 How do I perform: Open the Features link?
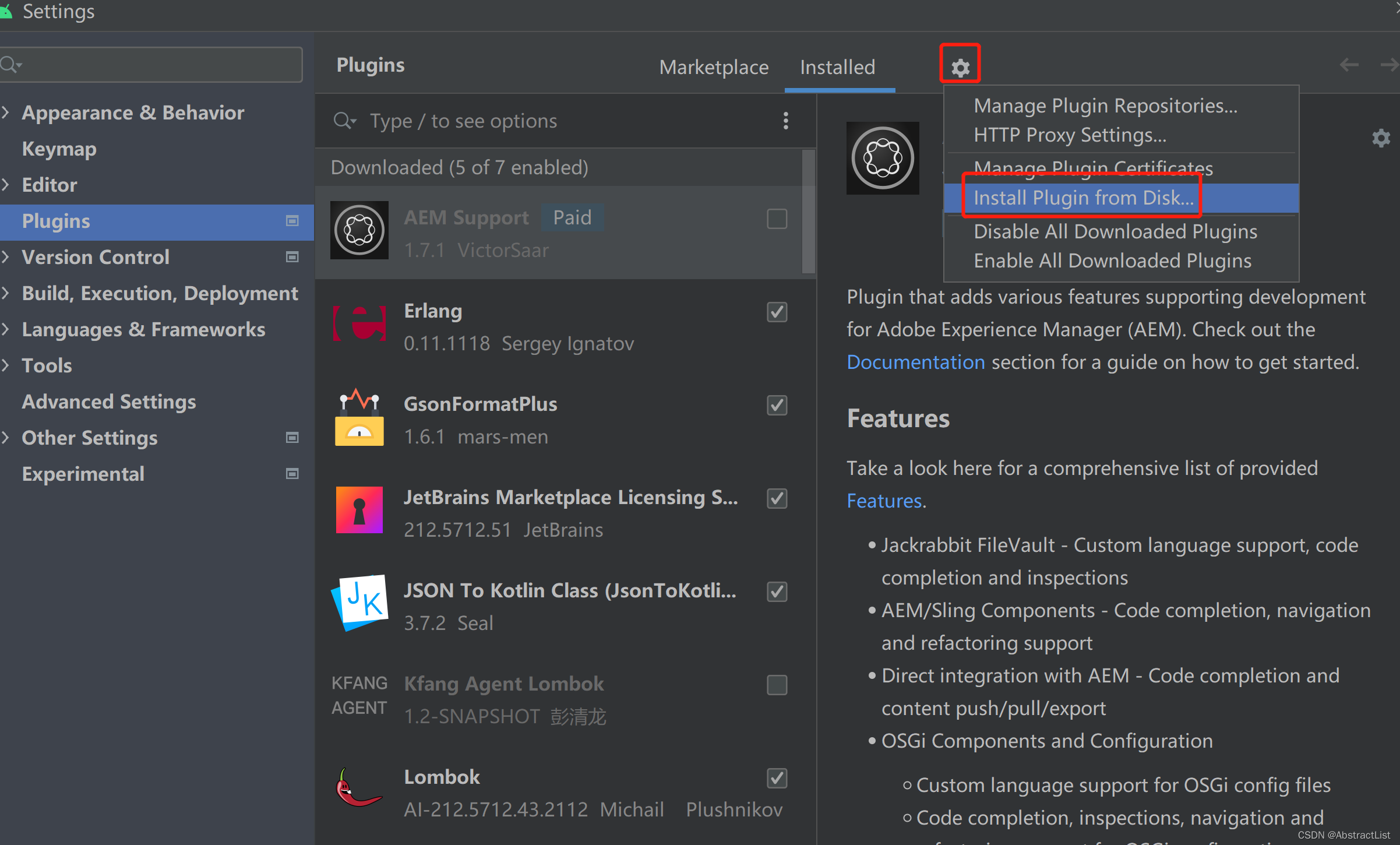pyautogui.click(x=884, y=501)
